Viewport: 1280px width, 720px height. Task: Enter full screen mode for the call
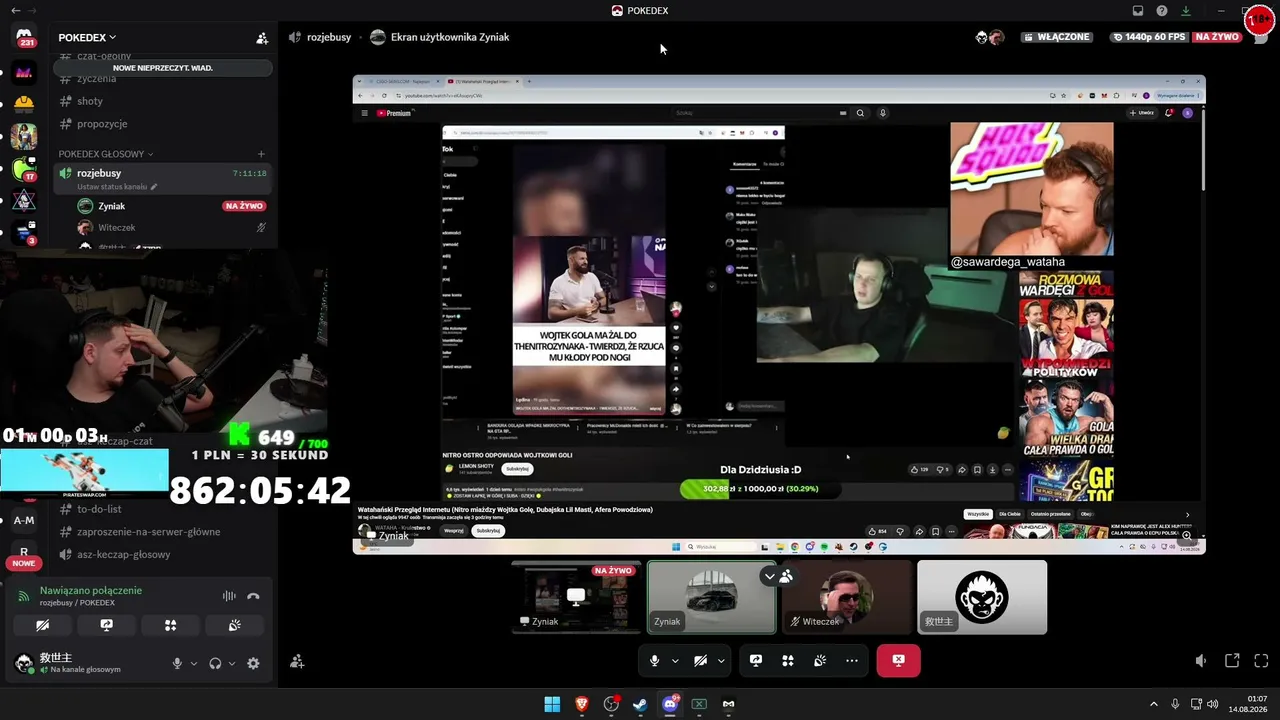[1261, 661]
